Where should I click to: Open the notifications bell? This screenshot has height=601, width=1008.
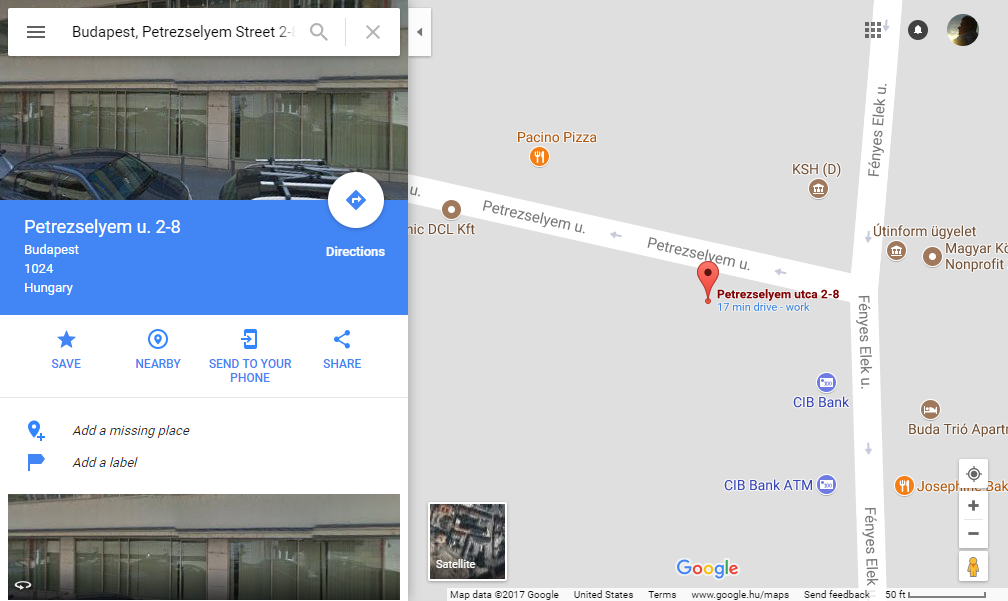(x=918, y=30)
